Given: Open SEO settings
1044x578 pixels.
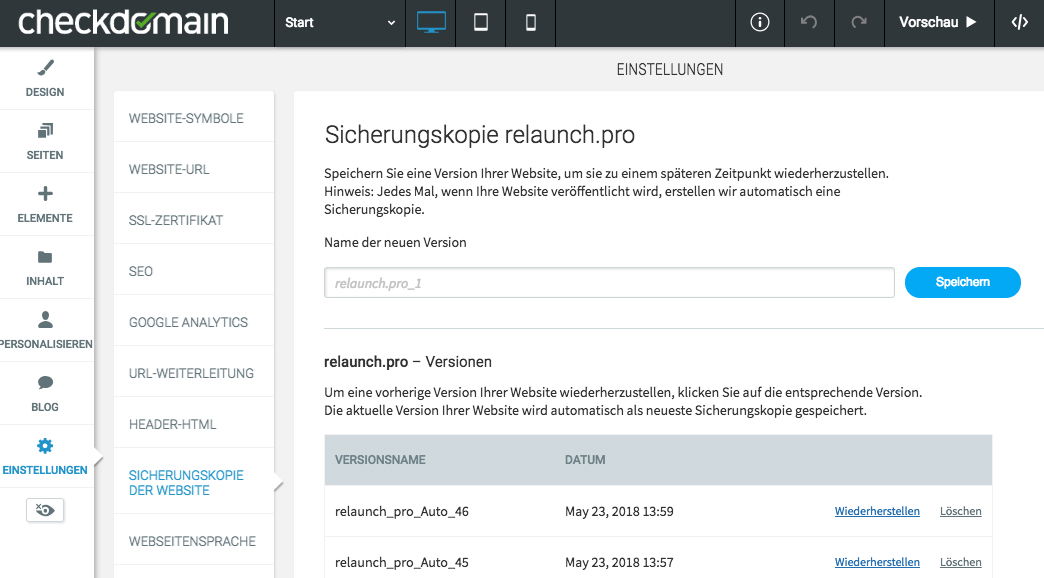Looking at the screenshot, I should [194, 271].
